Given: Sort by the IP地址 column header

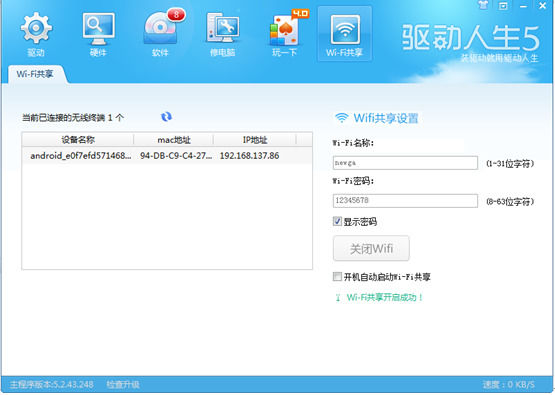Looking at the screenshot, I should click(x=255, y=140).
